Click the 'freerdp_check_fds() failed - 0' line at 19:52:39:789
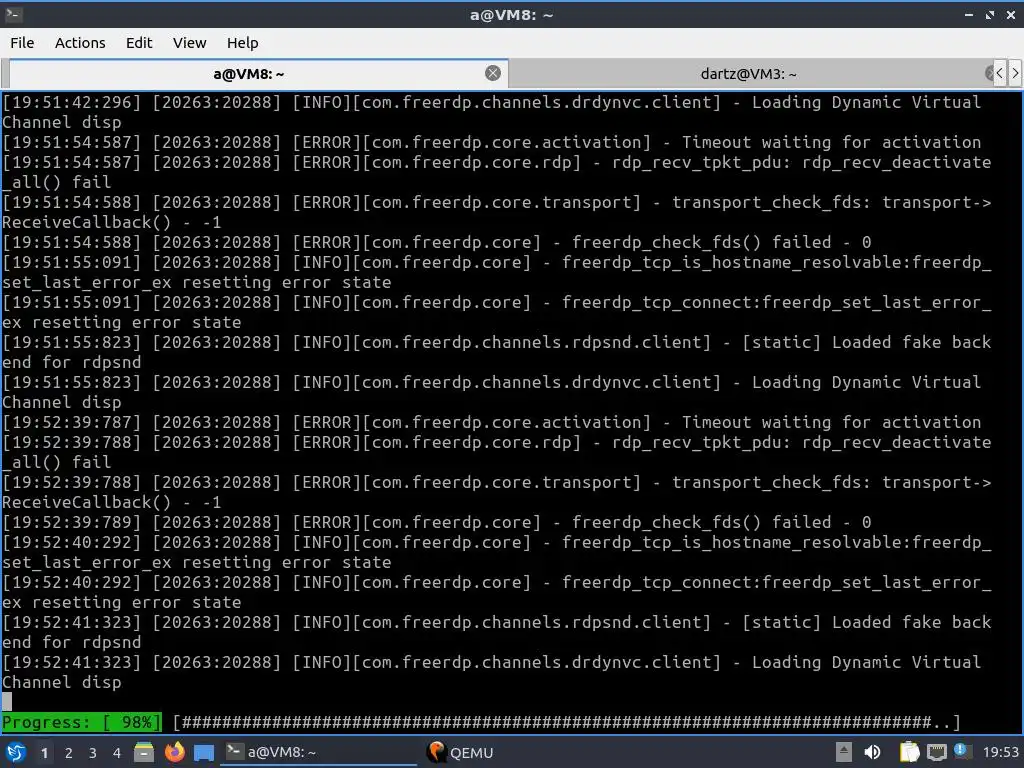Screen dimensions: 1024x768 436,522
